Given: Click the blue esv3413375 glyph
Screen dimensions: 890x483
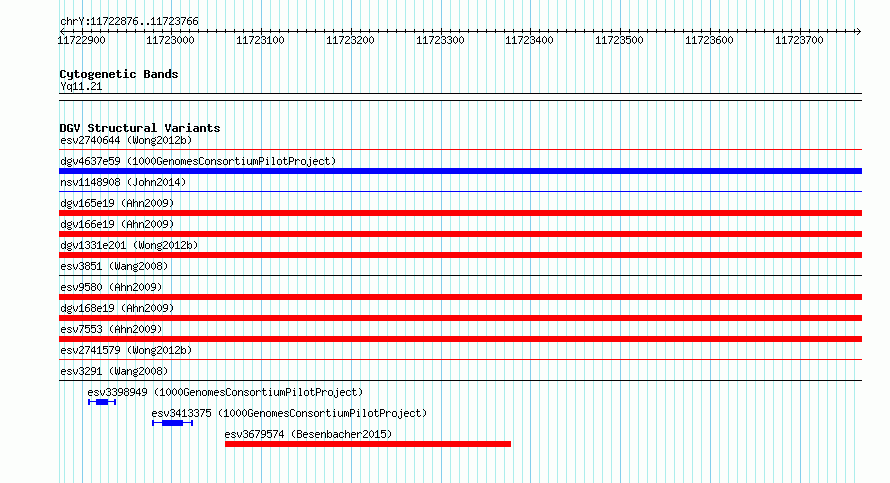Looking at the screenshot, I should click(x=173, y=423).
